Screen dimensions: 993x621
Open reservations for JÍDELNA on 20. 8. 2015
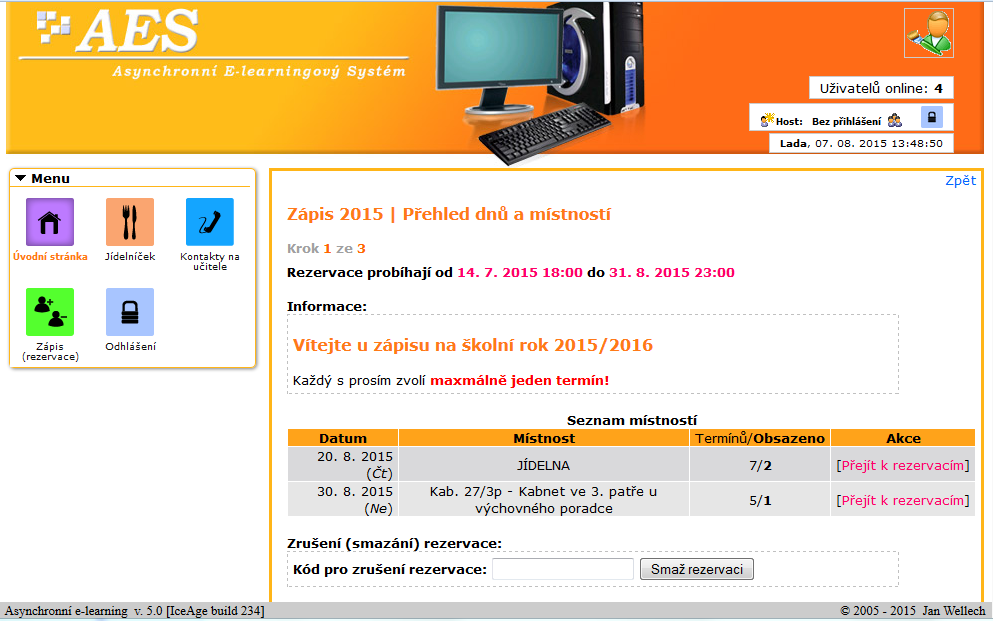click(903, 465)
